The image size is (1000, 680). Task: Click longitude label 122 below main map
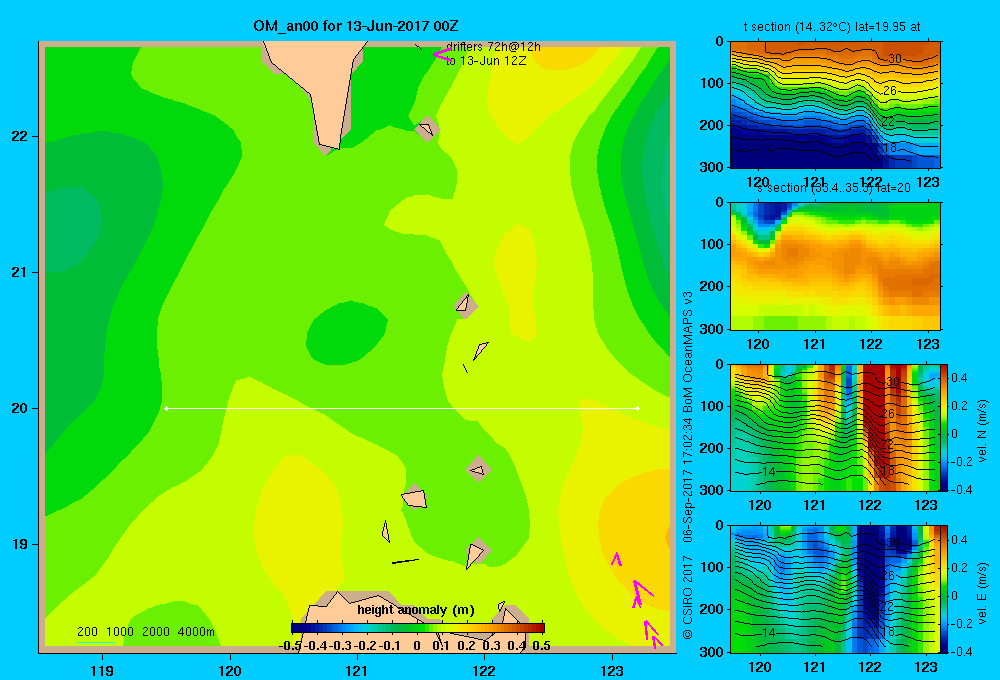click(x=485, y=670)
